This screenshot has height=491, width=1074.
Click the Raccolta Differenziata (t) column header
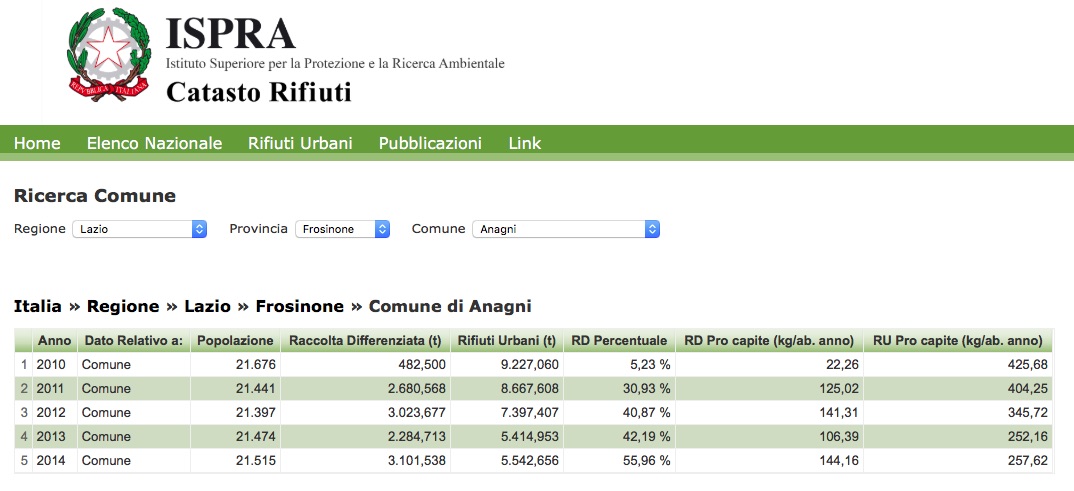tap(365, 341)
